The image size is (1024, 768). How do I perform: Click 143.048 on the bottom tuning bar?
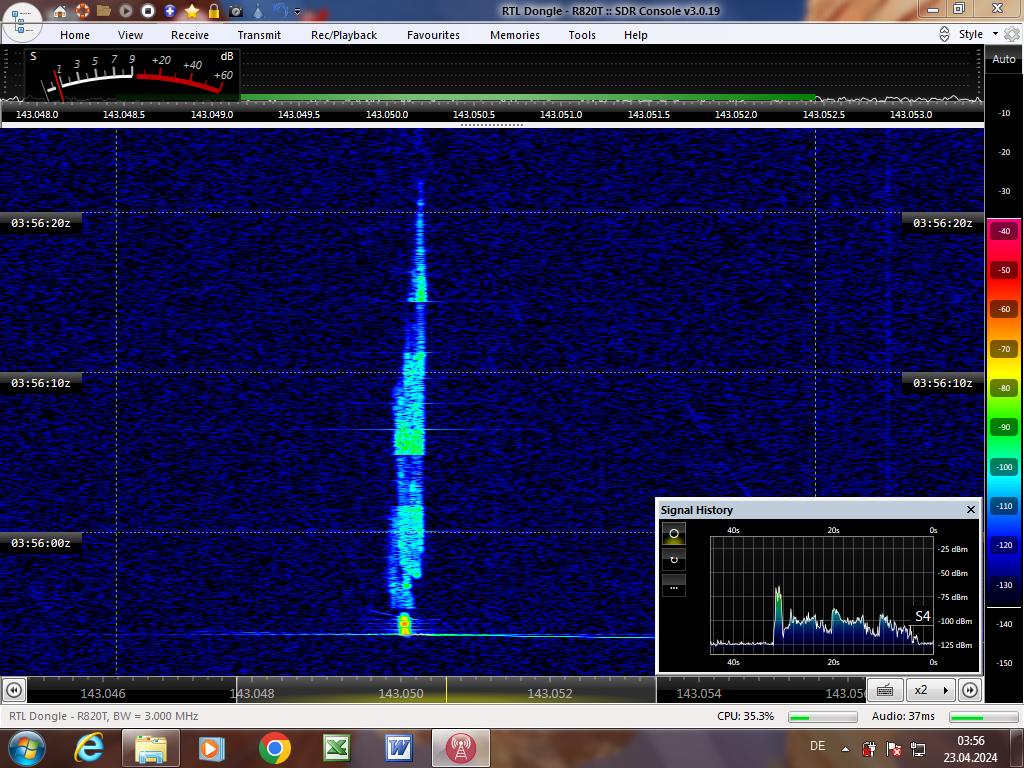coord(252,694)
